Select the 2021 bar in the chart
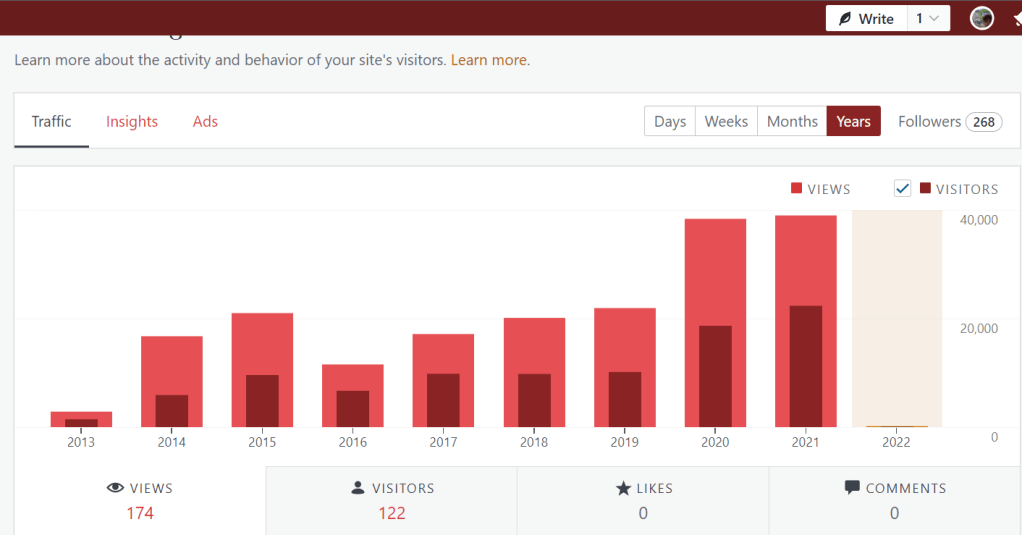Image resolution: width=1022 pixels, height=535 pixels. (805, 320)
